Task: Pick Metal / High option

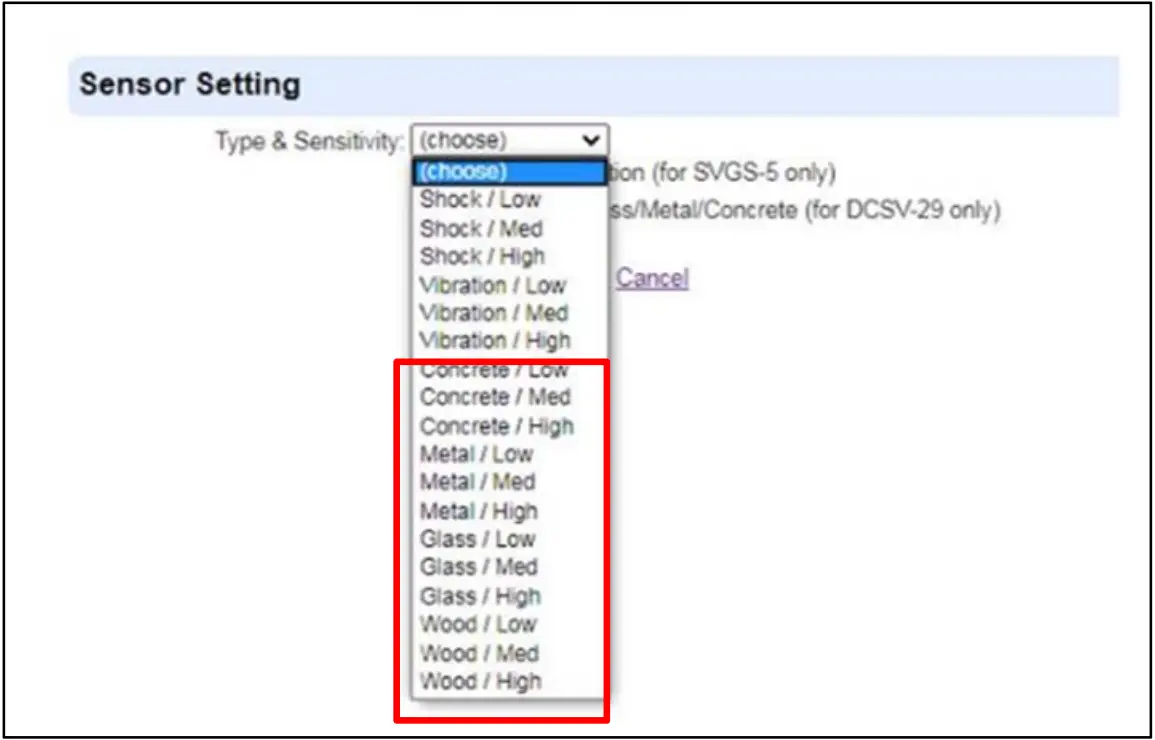Action: tap(478, 511)
